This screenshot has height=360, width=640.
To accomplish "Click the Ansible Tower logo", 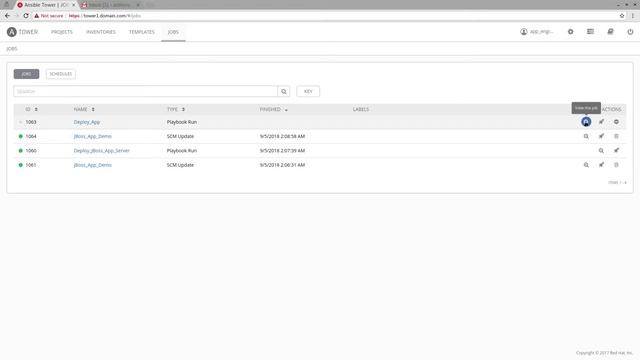I will (22, 32).
